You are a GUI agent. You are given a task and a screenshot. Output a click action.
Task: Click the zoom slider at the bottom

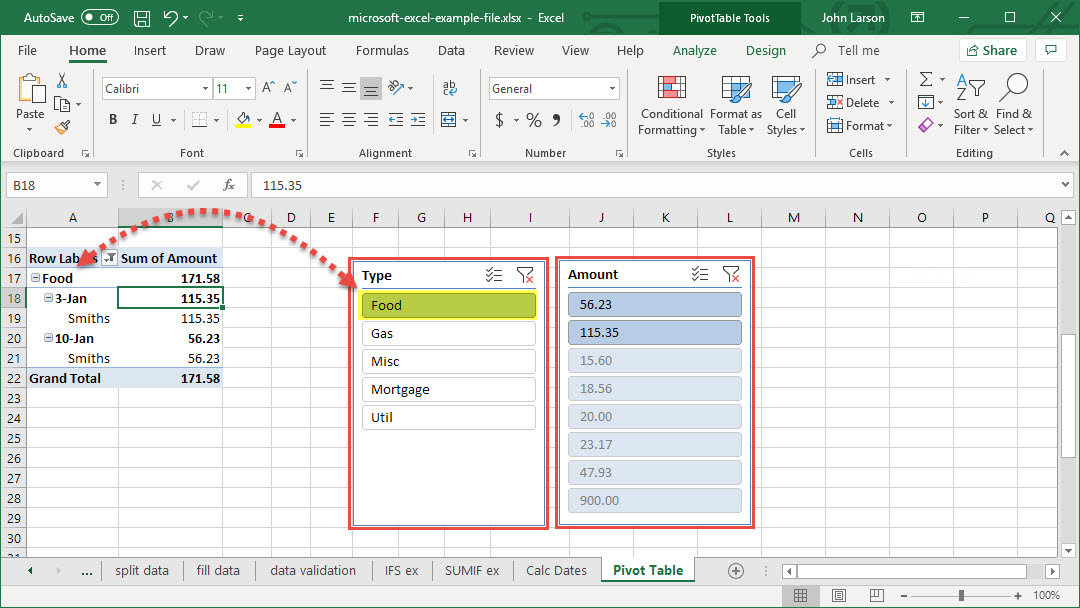tap(961, 595)
